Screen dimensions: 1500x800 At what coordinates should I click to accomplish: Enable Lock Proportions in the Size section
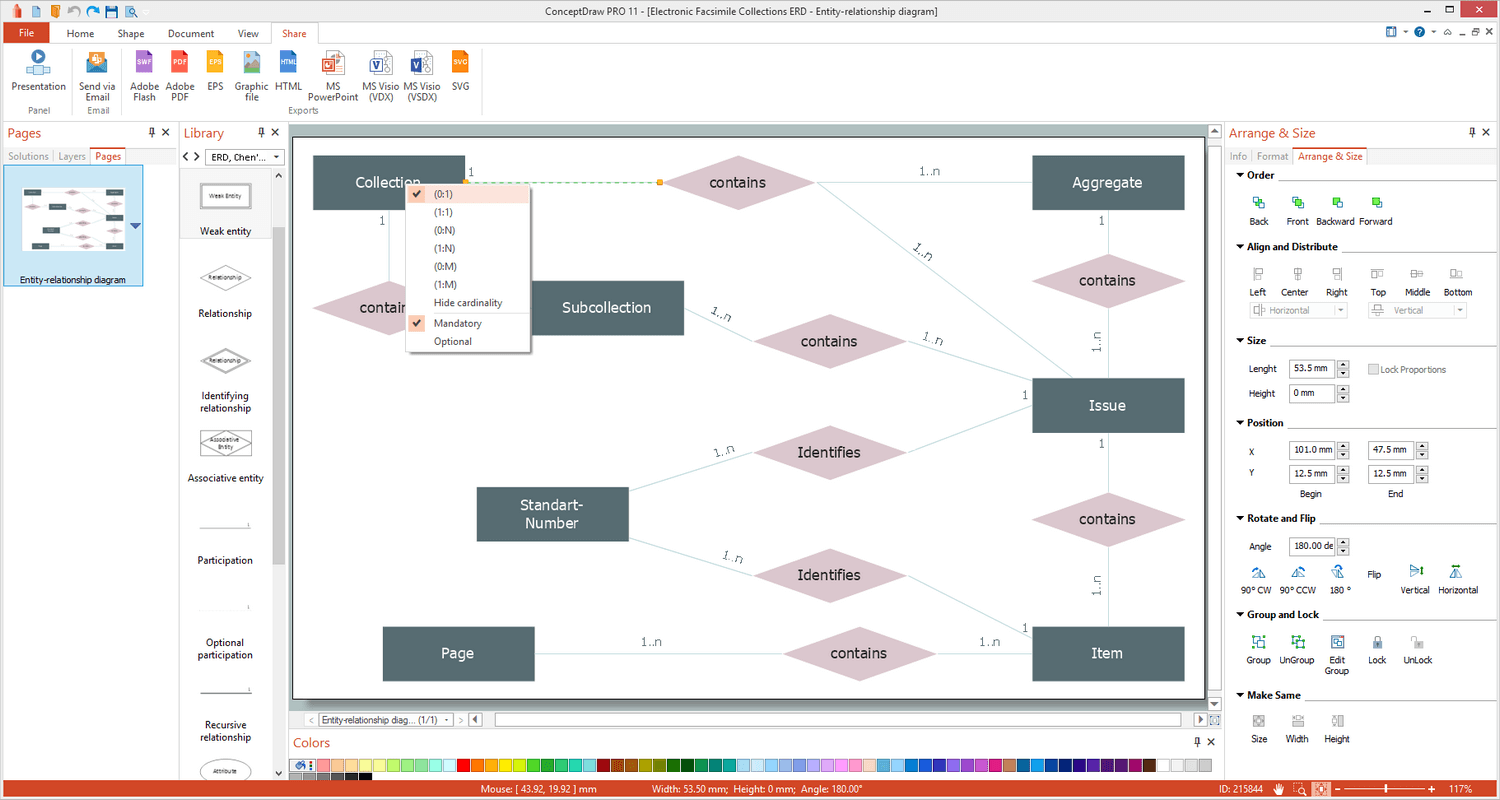click(x=1373, y=369)
